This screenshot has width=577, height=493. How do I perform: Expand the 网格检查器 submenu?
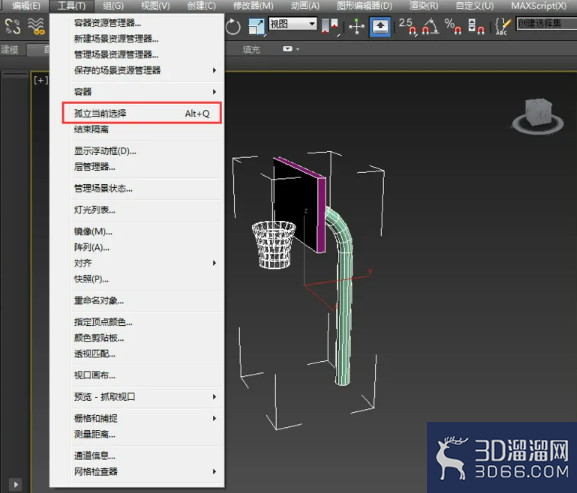tap(137, 471)
